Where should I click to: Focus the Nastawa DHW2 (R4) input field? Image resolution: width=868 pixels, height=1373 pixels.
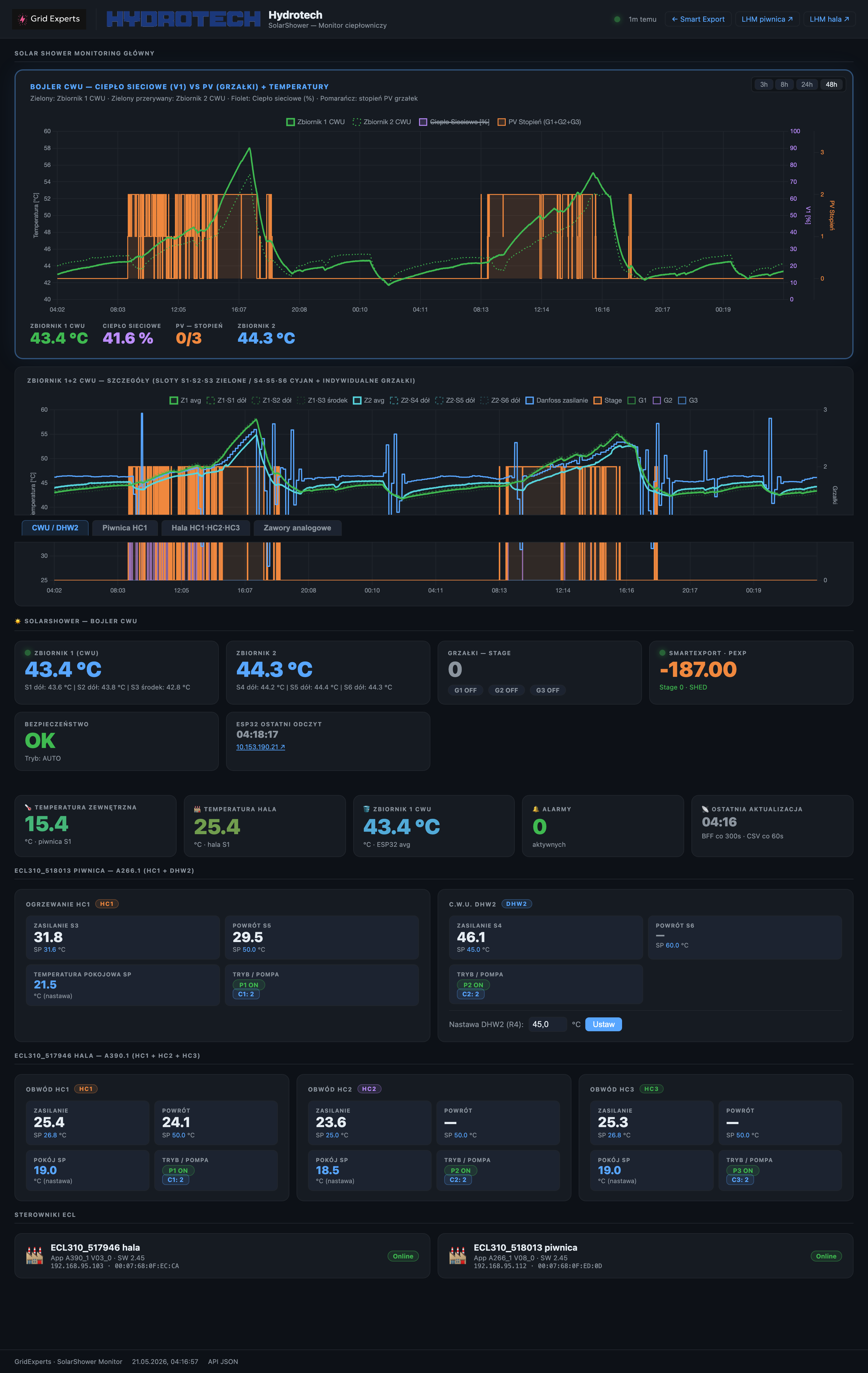[x=548, y=1024]
